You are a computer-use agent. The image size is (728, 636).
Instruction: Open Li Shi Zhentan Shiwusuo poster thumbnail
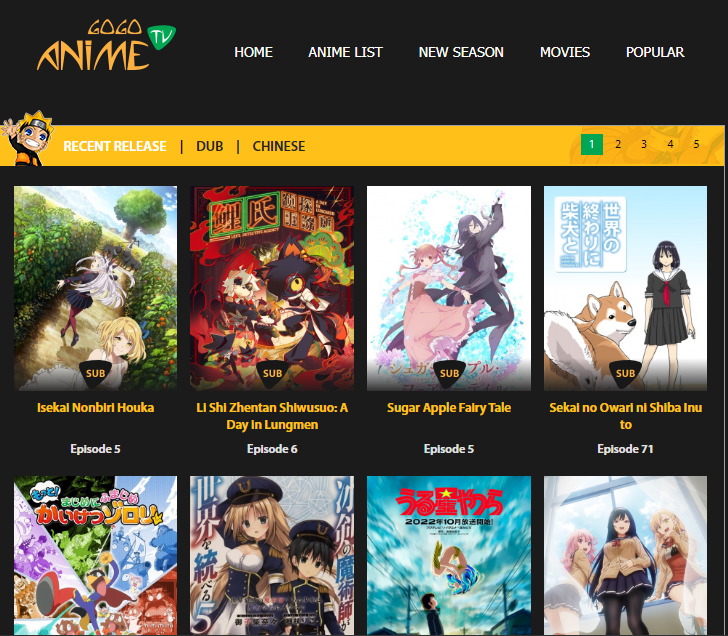click(272, 288)
